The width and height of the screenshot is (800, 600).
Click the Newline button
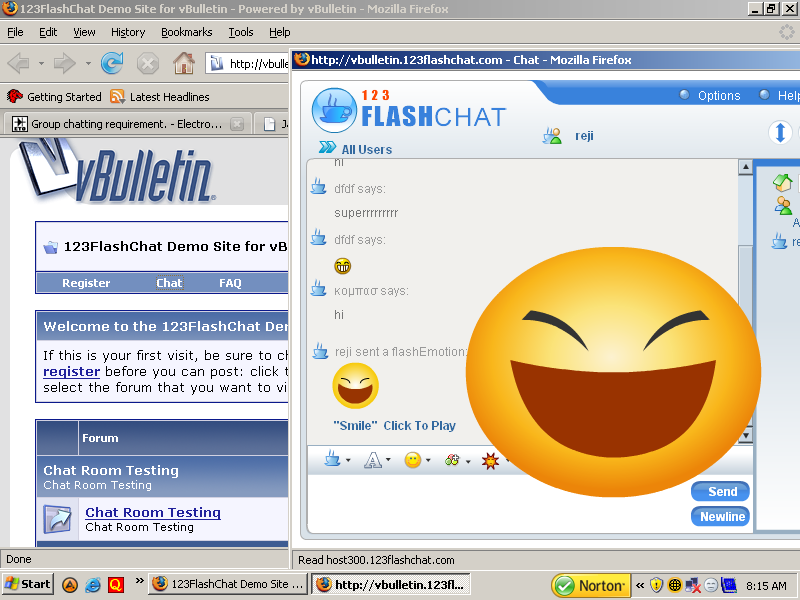720,516
